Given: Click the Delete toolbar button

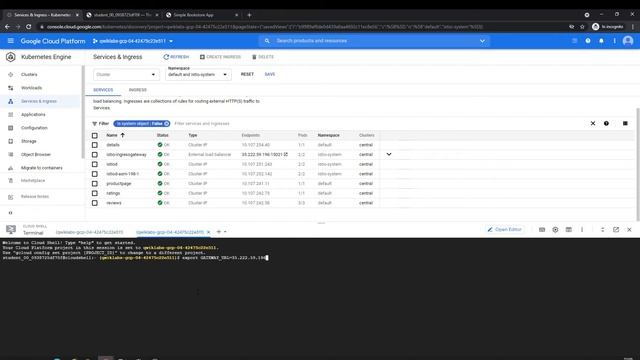Looking at the screenshot, I should click(x=263, y=57).
